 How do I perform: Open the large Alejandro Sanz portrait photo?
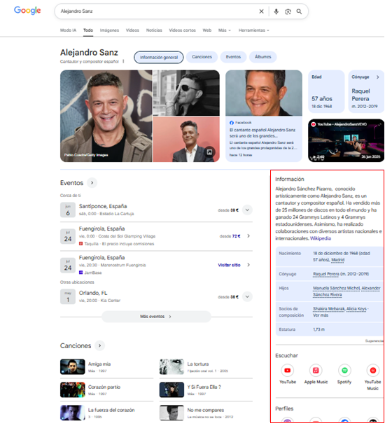click(106, 116)
